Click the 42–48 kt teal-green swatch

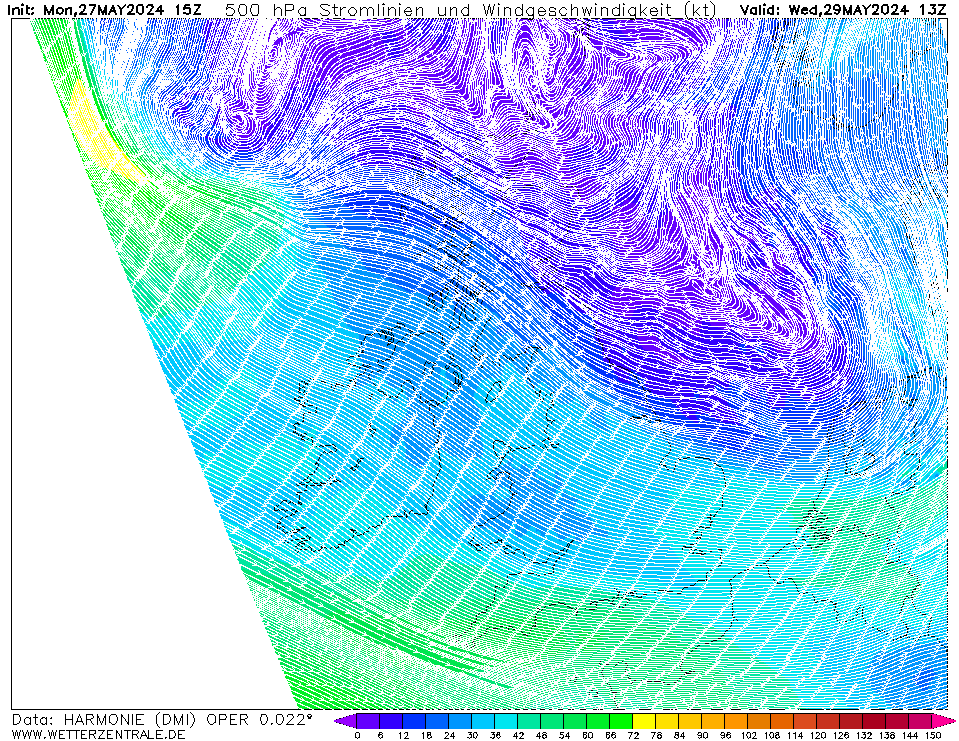[x=530, y=721]
